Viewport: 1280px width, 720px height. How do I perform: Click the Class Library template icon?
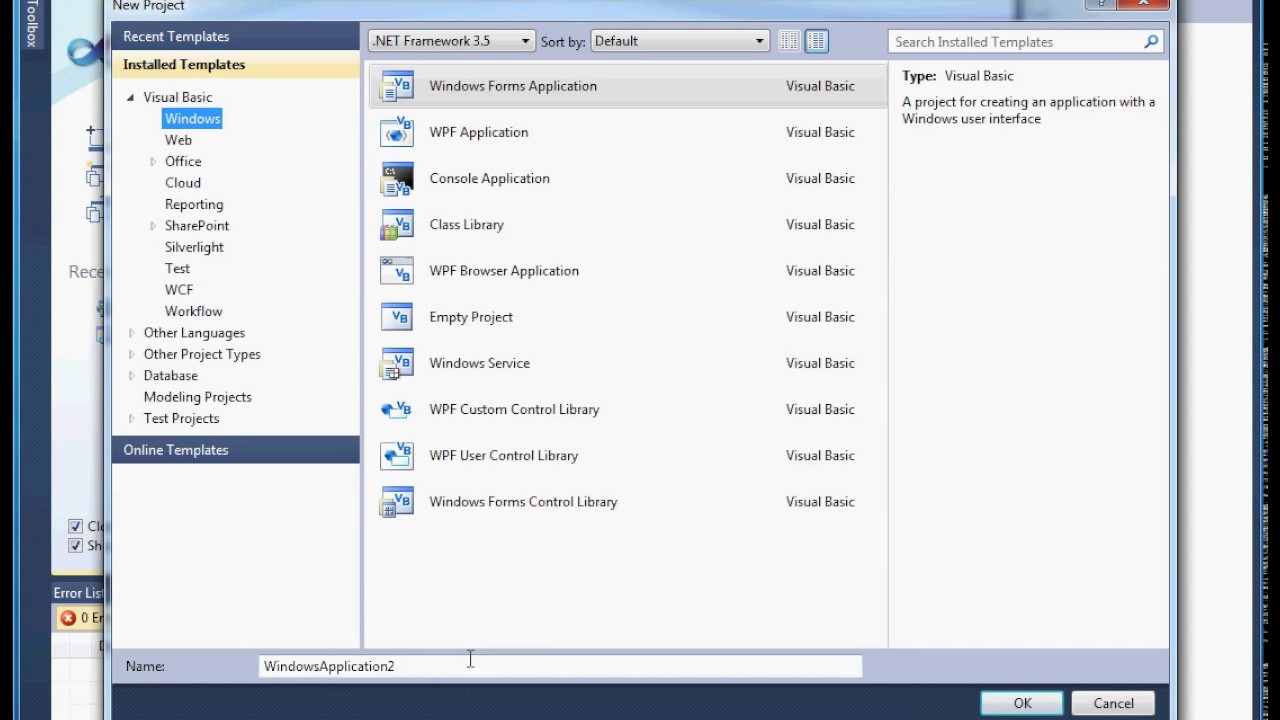click(397, 224)
